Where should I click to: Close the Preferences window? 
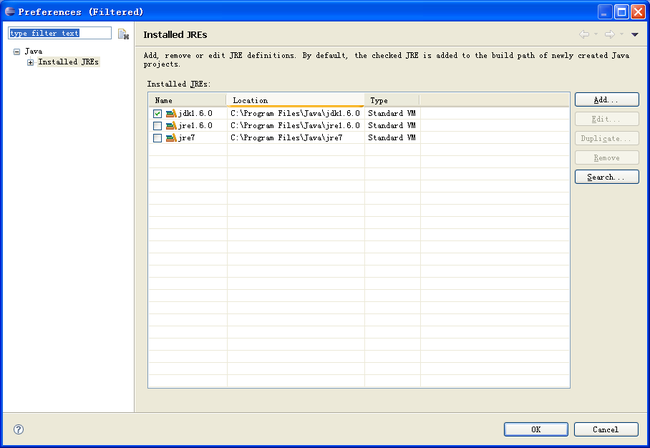pos(638,12)
